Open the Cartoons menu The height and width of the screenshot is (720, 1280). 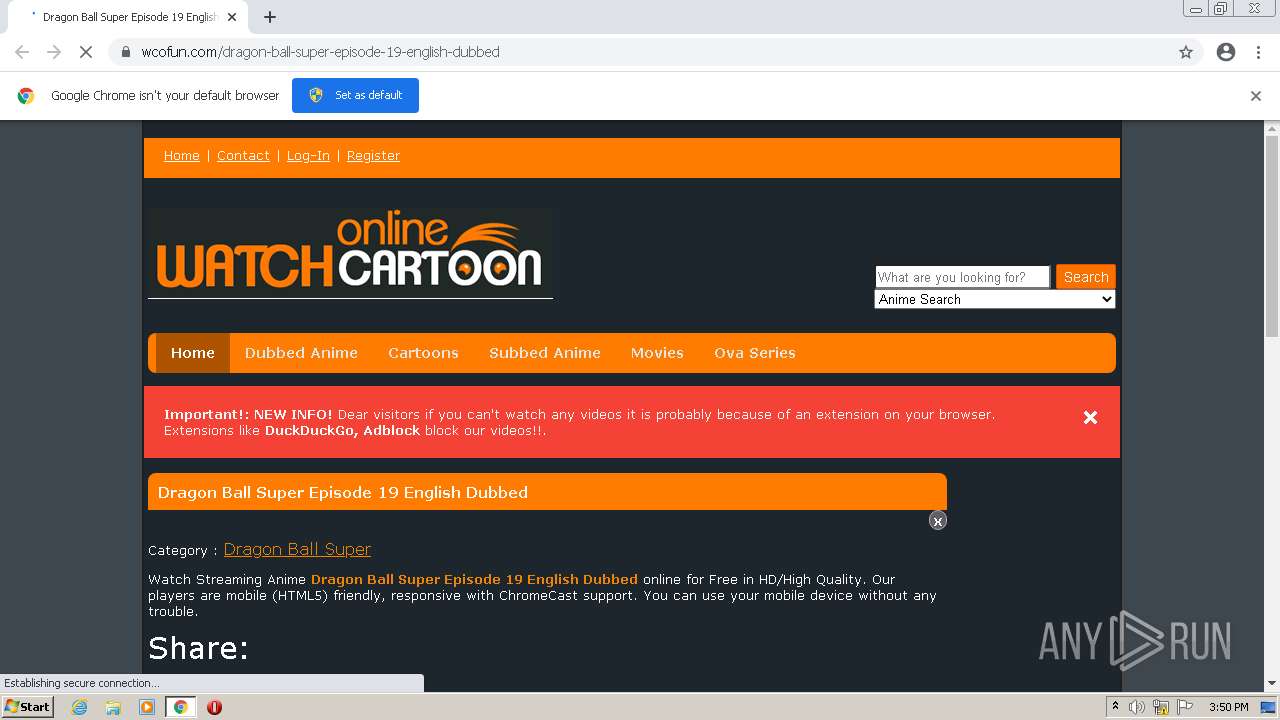423,353
